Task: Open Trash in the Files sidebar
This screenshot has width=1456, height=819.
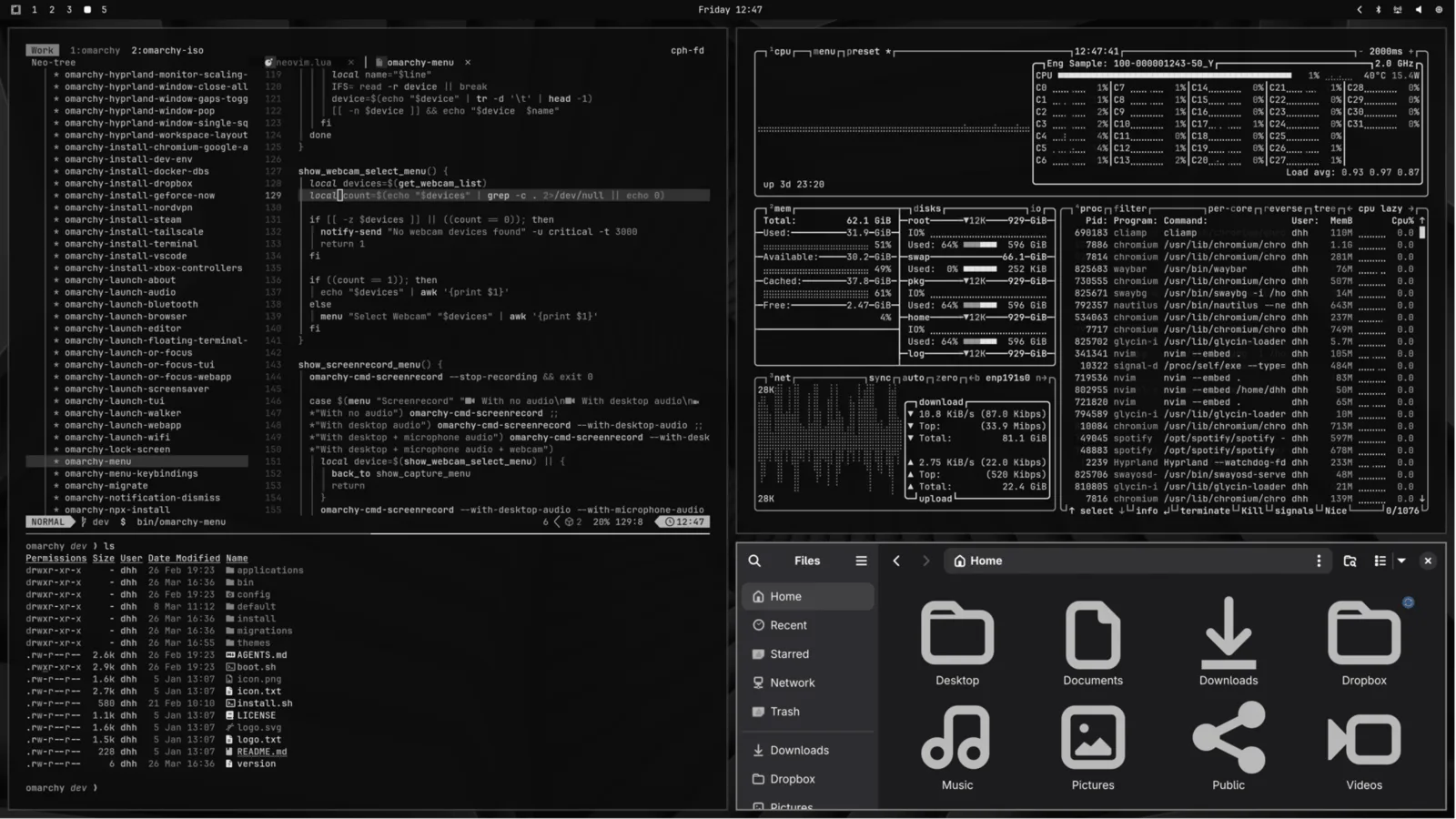Action: tap(808, 712)
